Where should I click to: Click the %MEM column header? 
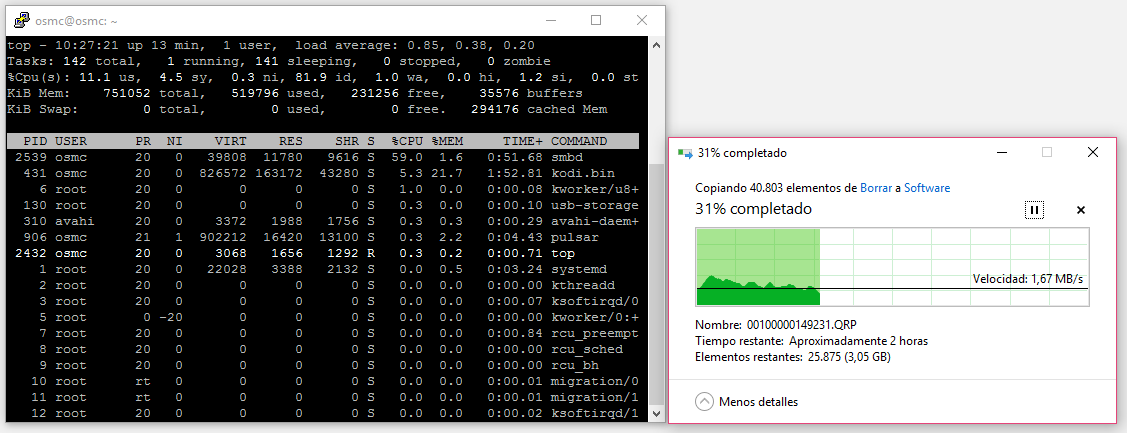point(447,141)
